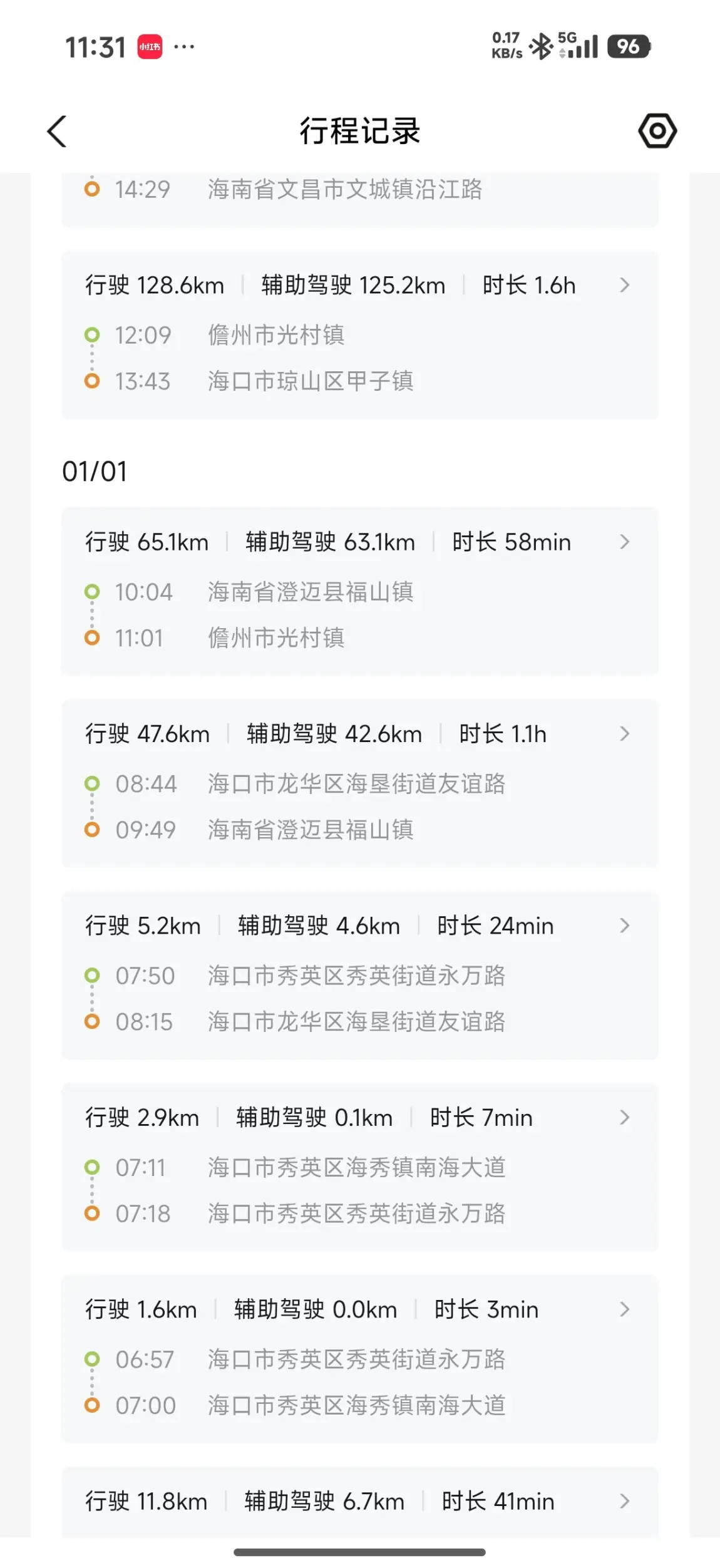Expand the 47.6km trip chevron

coord(624,734)
